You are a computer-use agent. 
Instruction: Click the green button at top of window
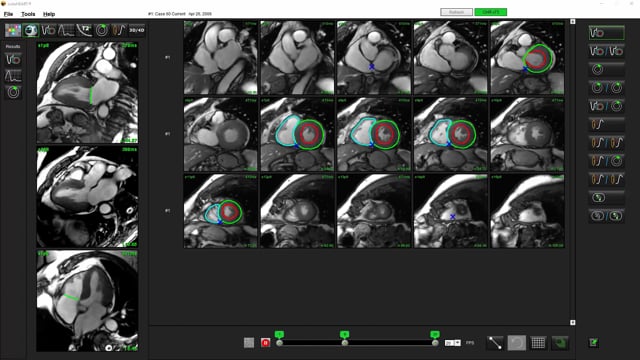491,12
